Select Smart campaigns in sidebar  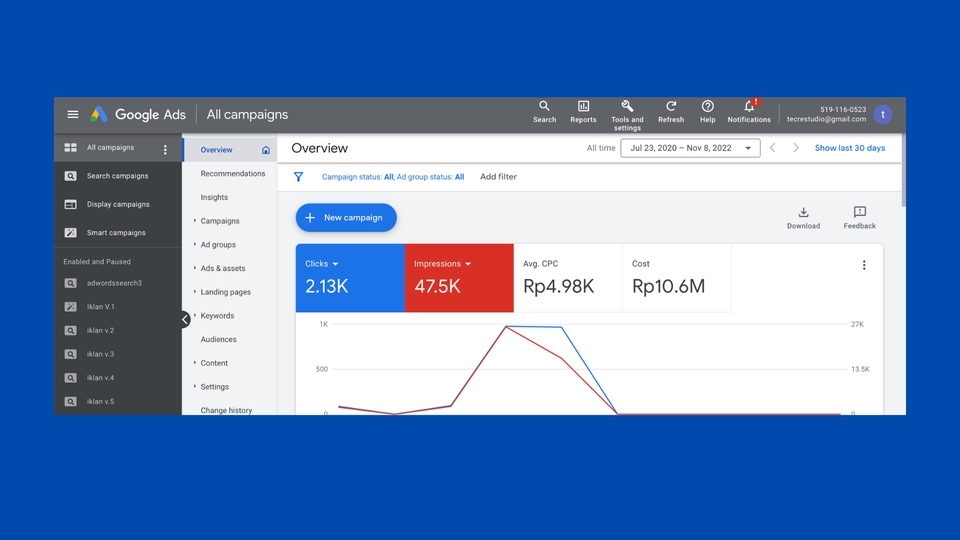(116, 233)
